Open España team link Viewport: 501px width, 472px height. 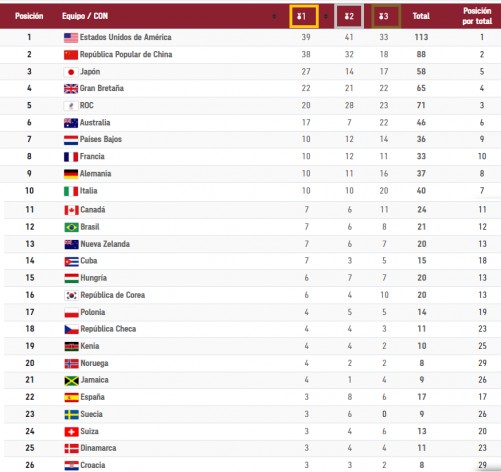93,397
